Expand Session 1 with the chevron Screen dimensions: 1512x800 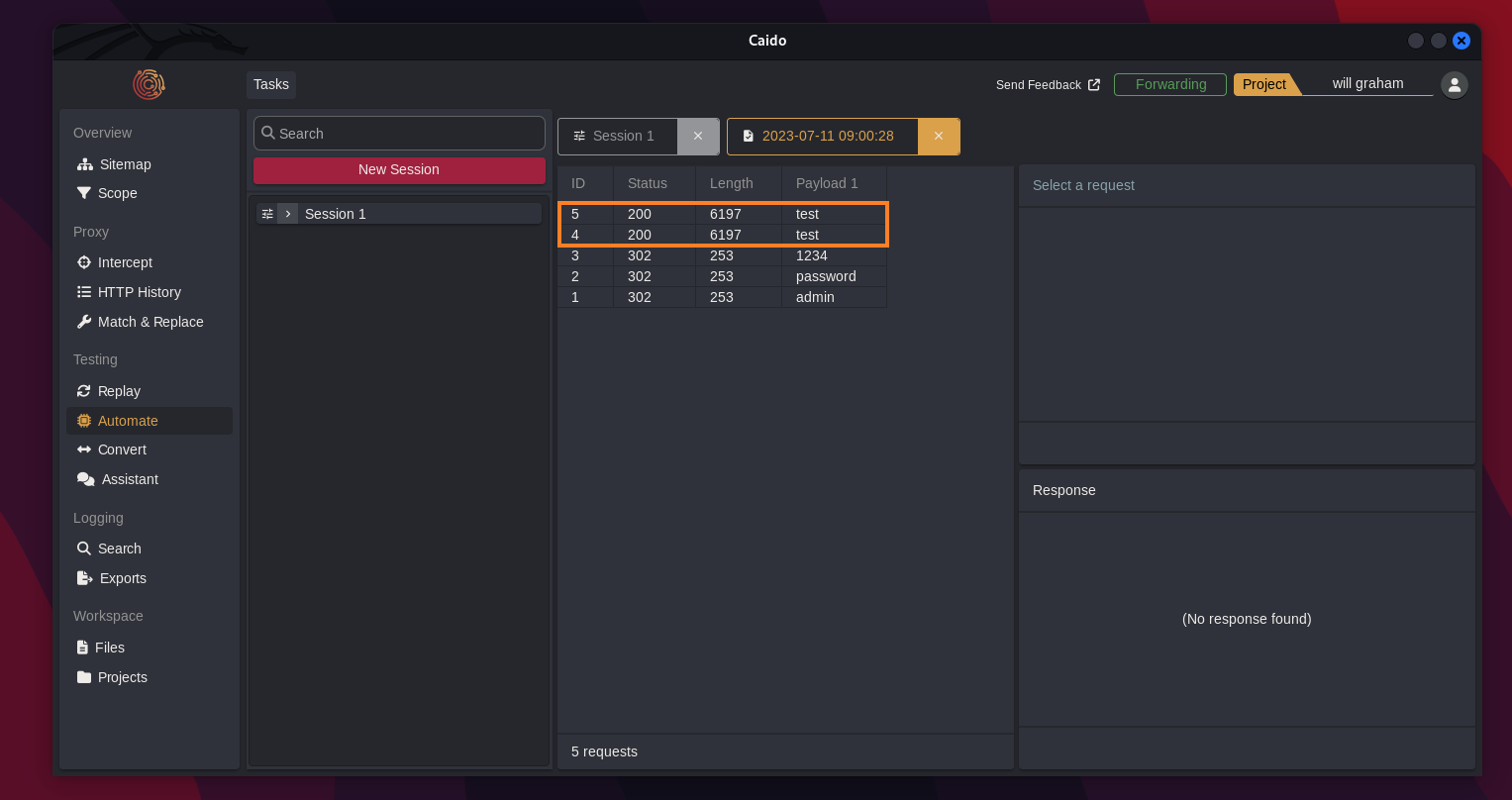[x=288, y=214]
